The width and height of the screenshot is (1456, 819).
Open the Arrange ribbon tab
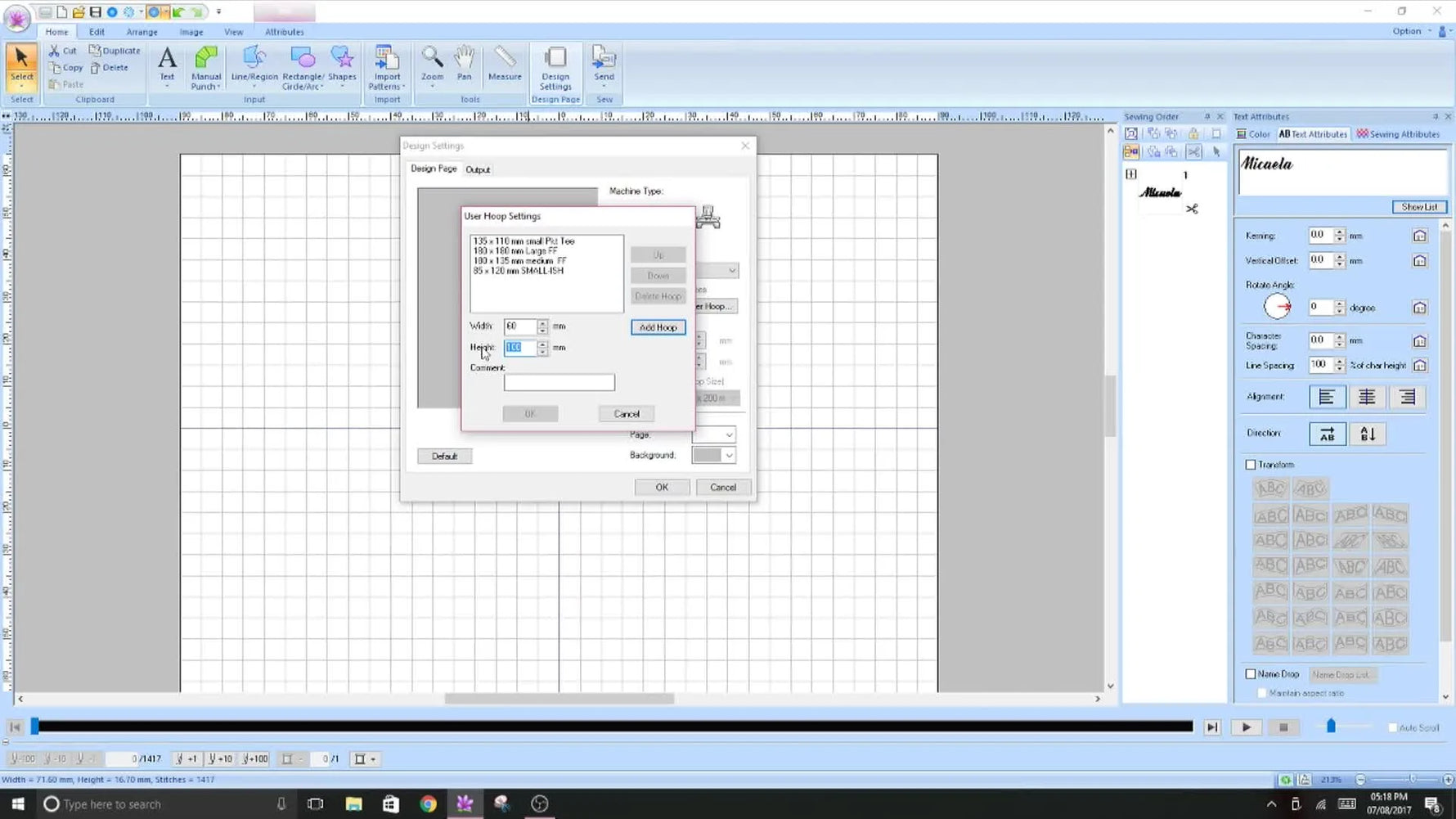(x=142, y=32)
